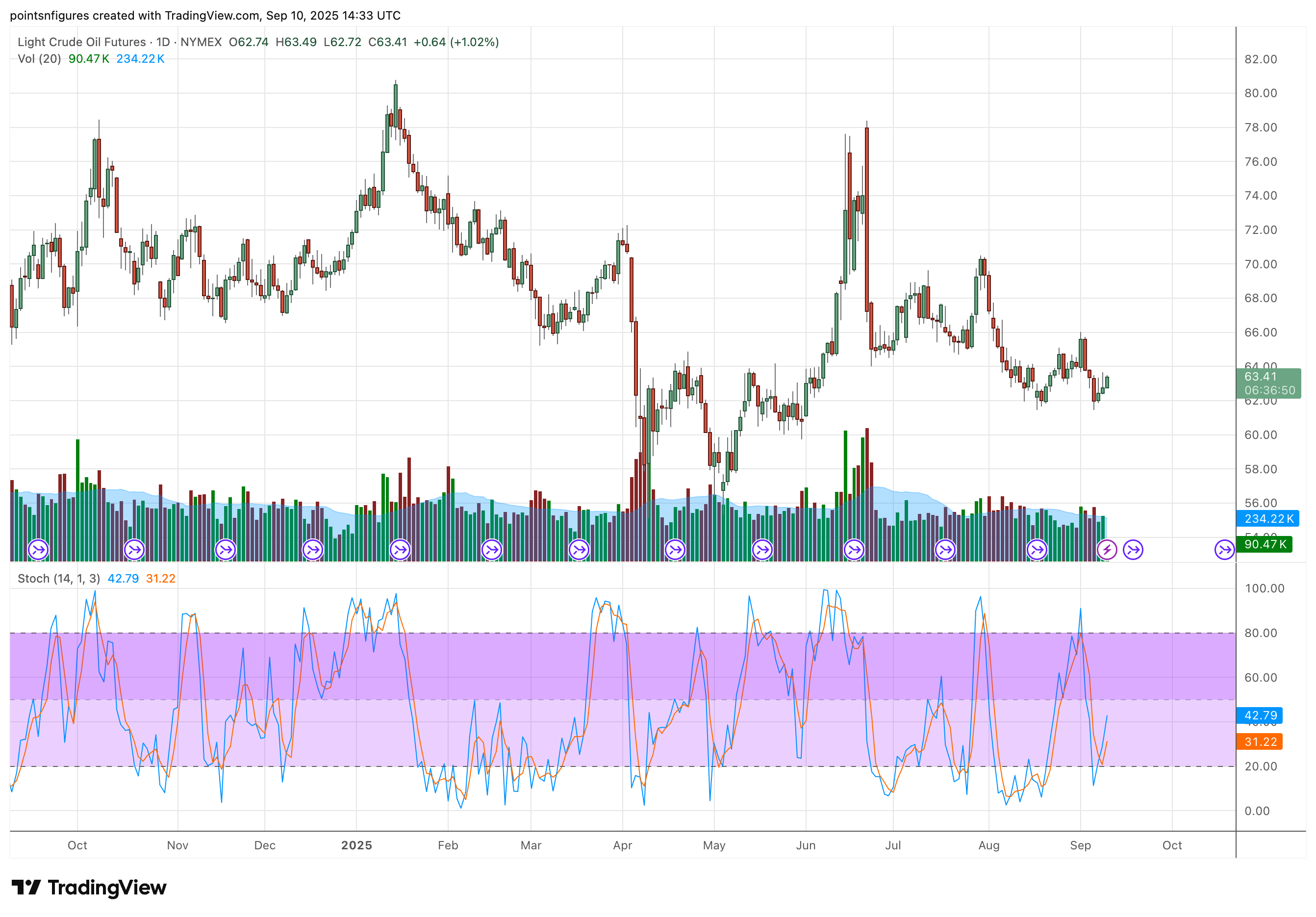Image resolution: width=1316 pixels, height=917 pixels.
Task: Click the lightning bolt event marker icon
Action: coord(1106,550)
